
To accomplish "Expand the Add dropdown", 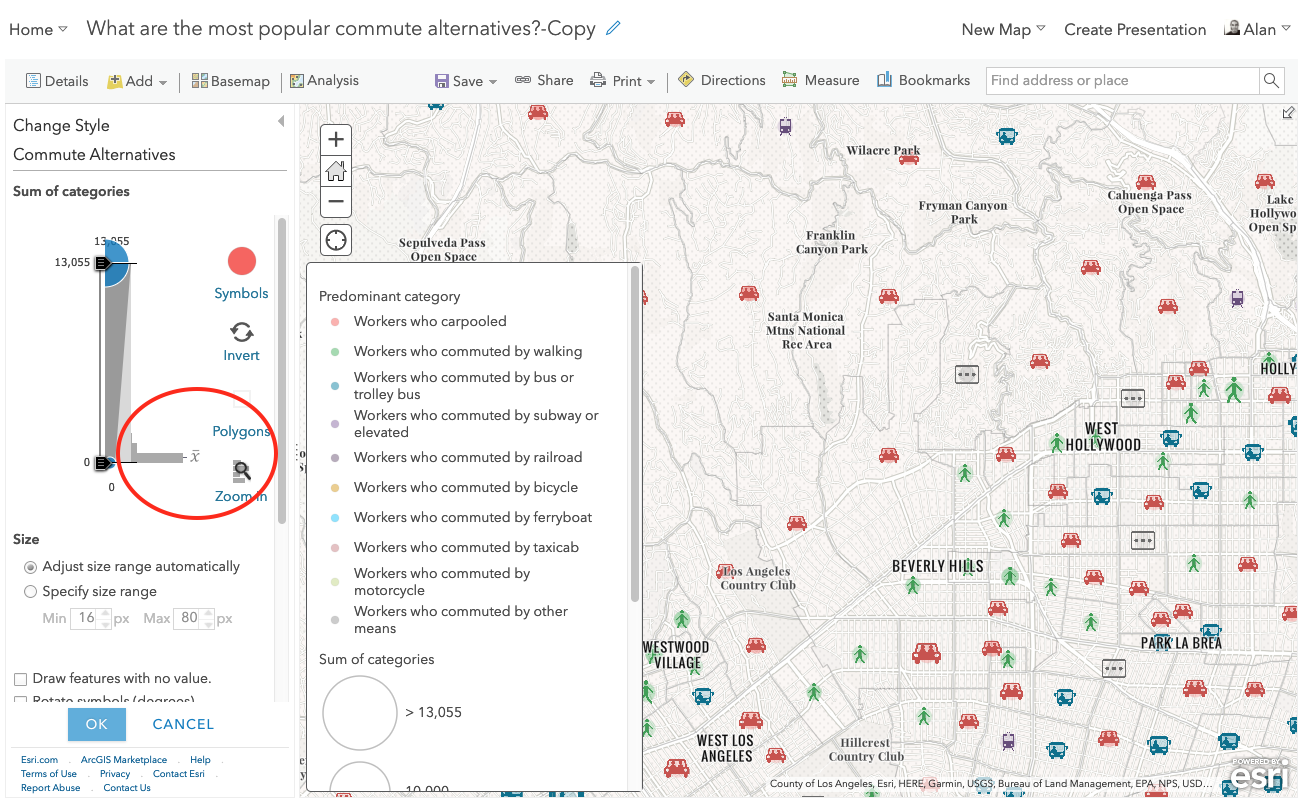I will tap(138, 81).
